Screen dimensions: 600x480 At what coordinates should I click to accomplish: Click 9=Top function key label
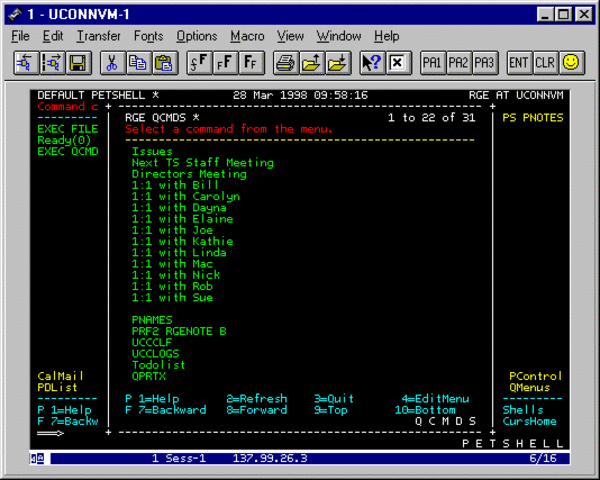pyautogui.click(x=331, y=410)
